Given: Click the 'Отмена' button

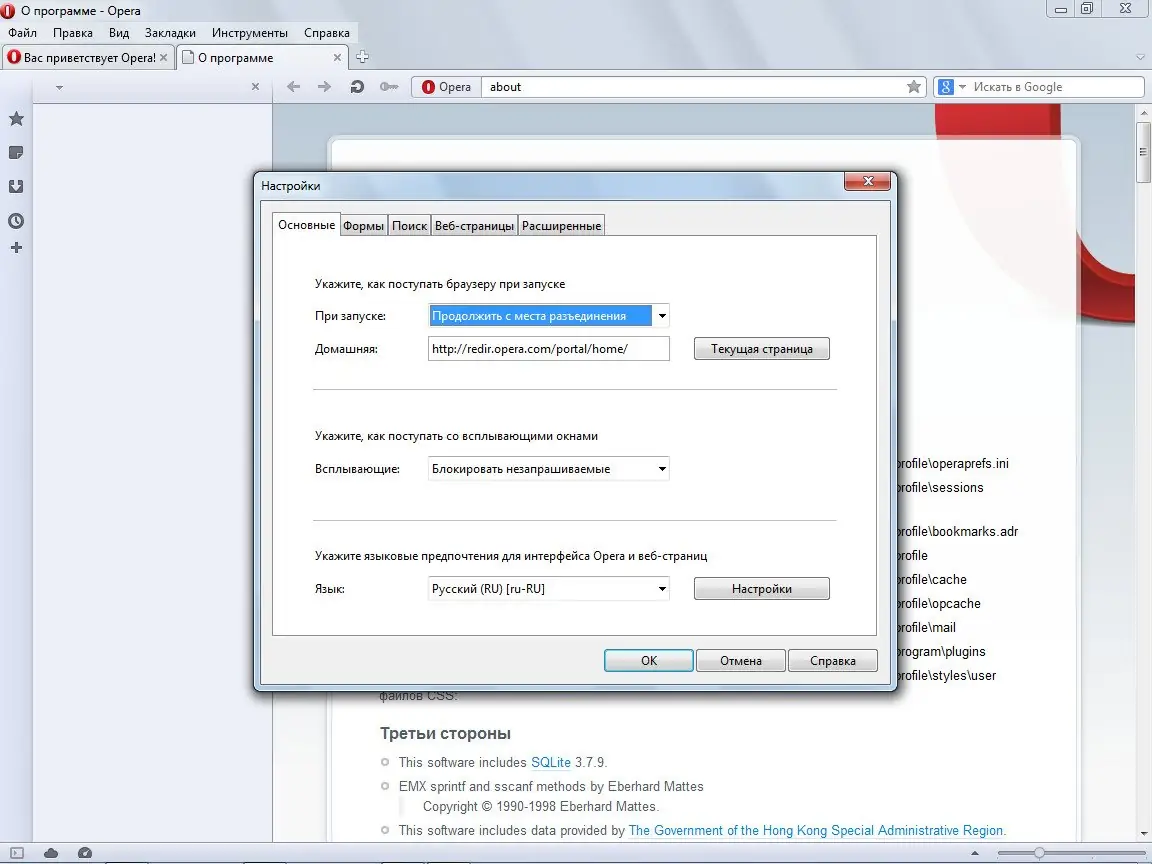Looking at the screenshot, I should pyautogui.click(x=741, y=660).
